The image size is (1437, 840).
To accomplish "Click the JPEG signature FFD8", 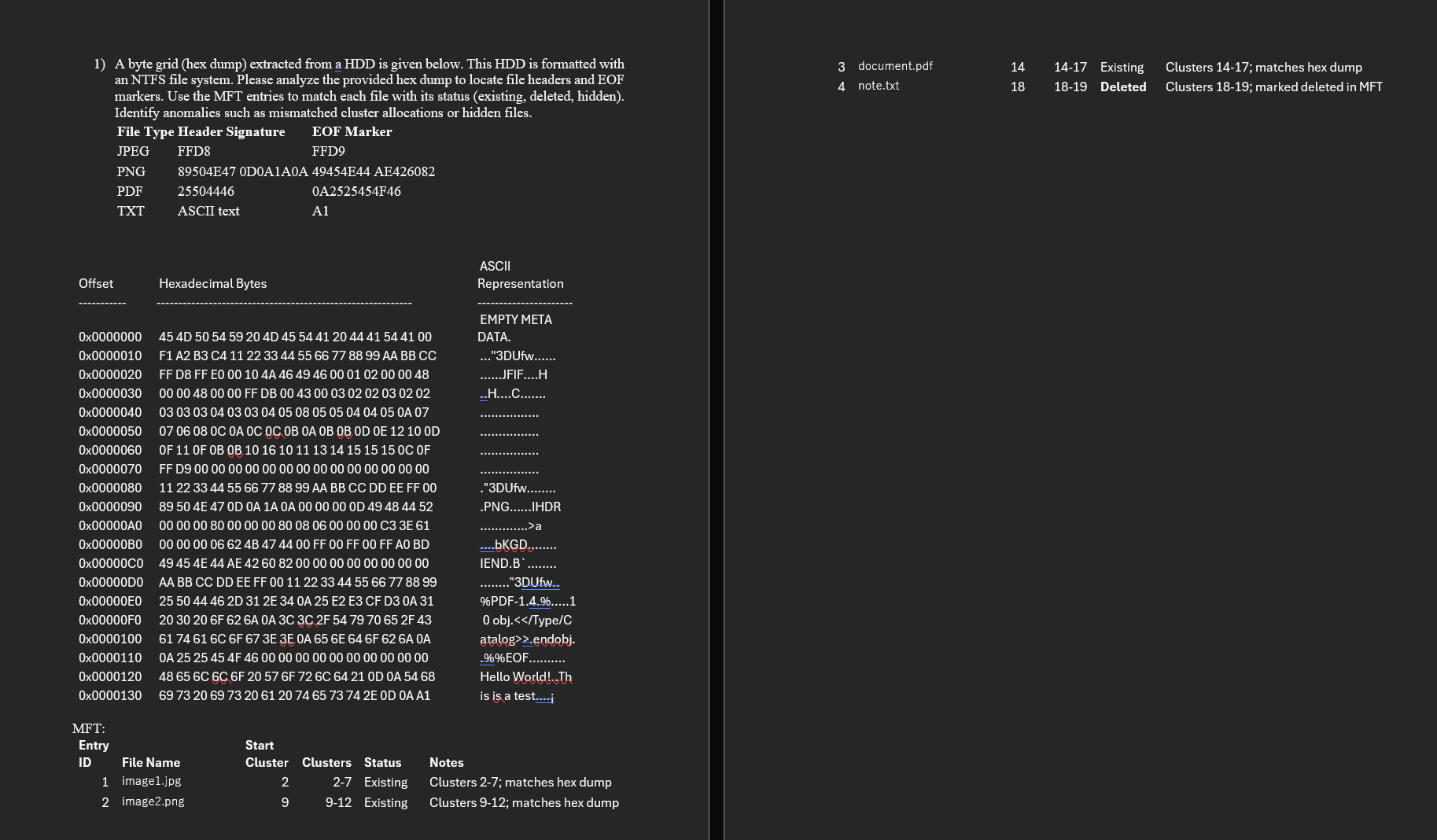I will (193, 151).
